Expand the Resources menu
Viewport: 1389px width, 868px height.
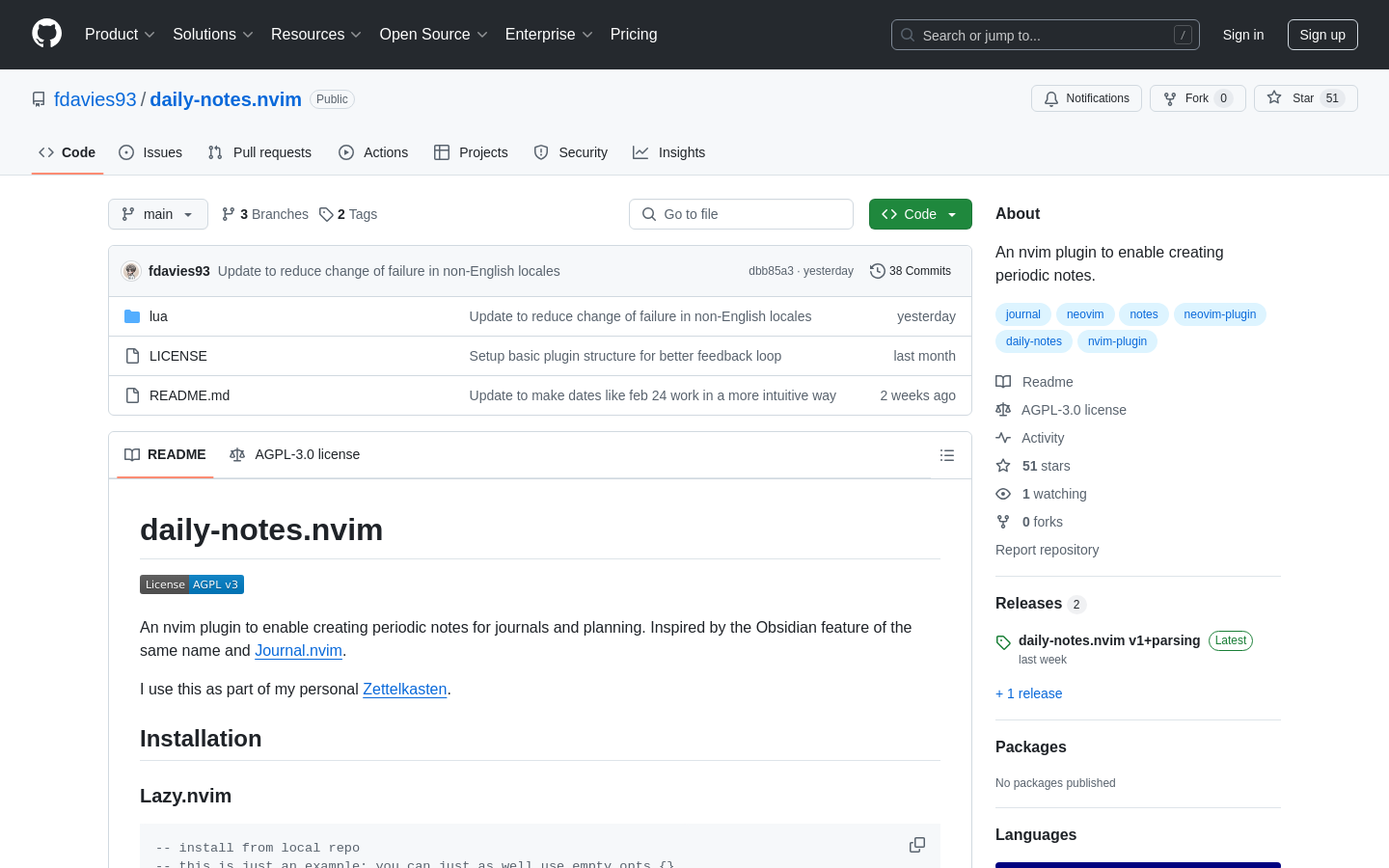pyautogui.click(x=316, y=35)
